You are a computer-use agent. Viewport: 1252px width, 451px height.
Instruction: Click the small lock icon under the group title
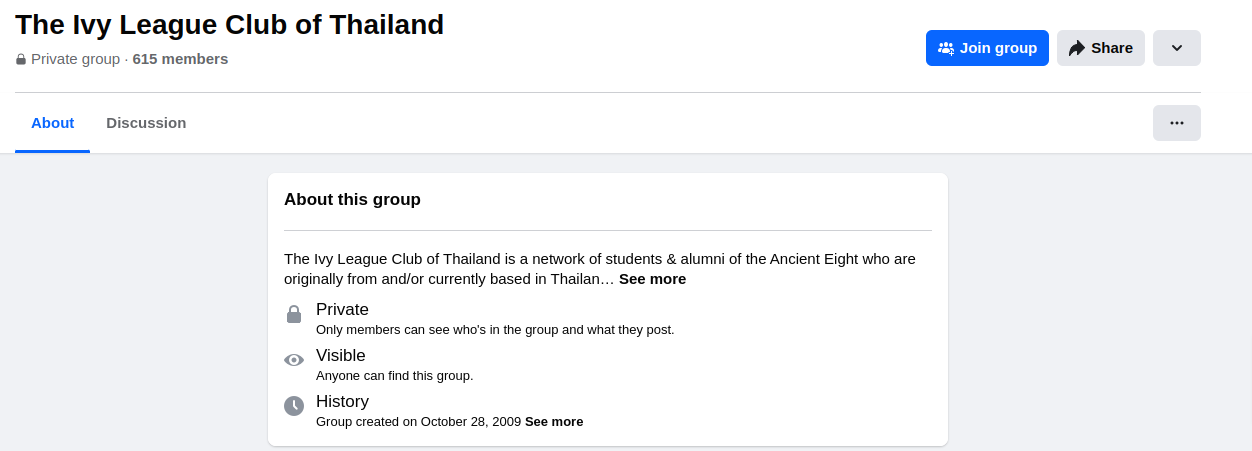[x=21, y=60]
